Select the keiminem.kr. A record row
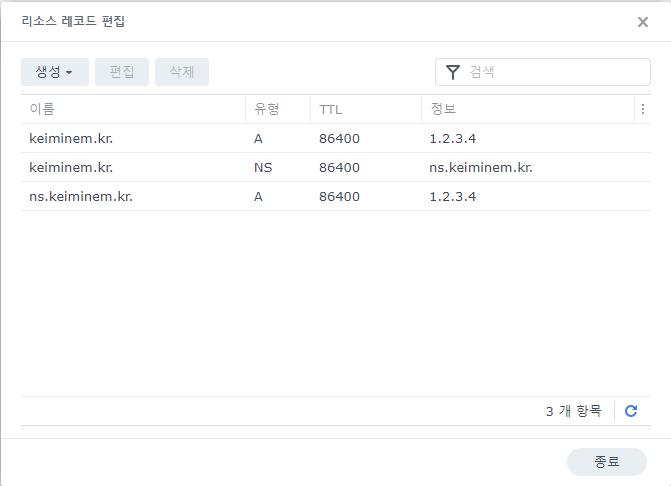 coord(72,139)
